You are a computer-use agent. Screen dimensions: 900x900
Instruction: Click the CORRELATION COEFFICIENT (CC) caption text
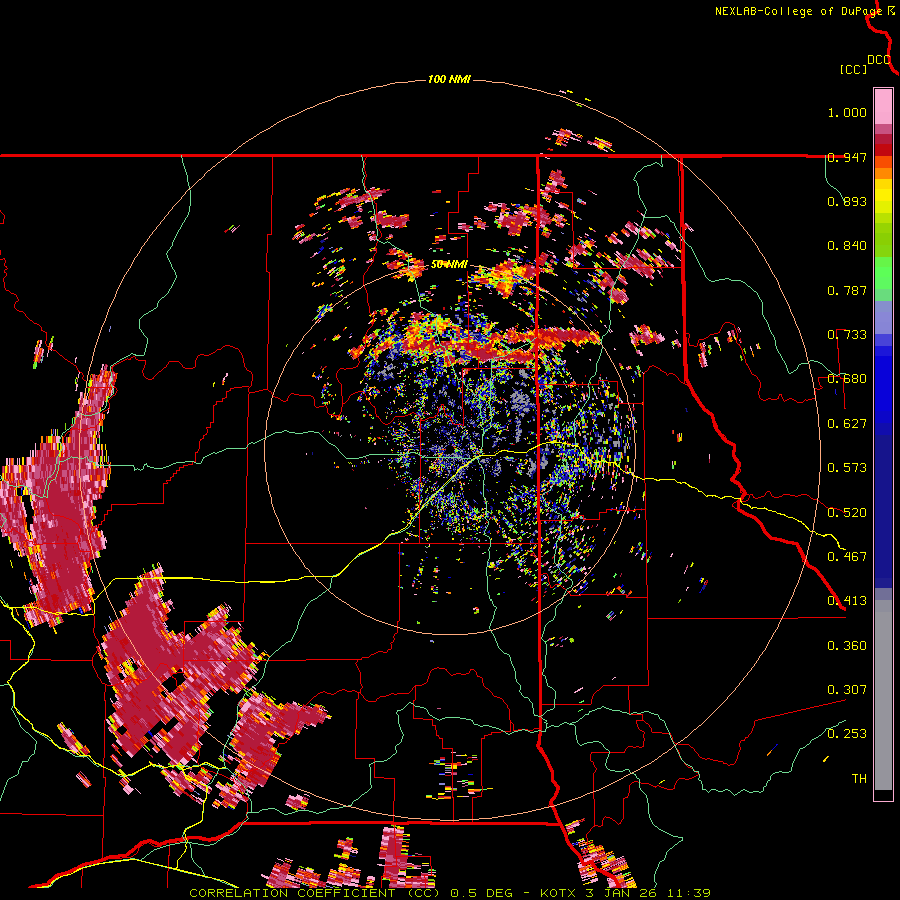pos(315,893)
